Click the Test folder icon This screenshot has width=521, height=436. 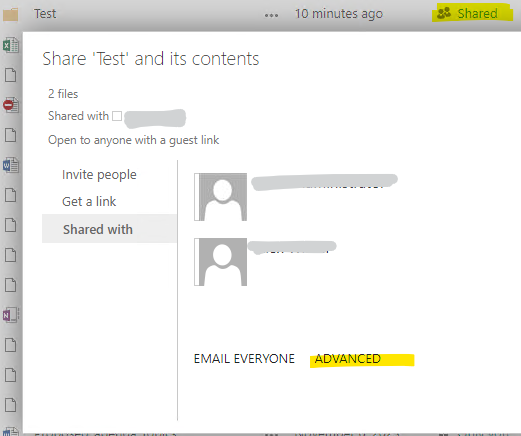tap(10, 15)
